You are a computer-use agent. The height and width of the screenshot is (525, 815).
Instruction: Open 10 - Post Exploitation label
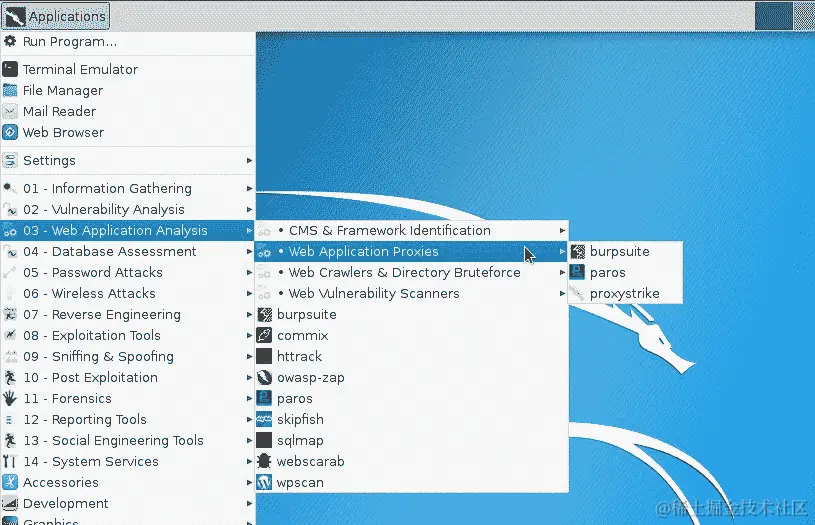click(90, 377)
